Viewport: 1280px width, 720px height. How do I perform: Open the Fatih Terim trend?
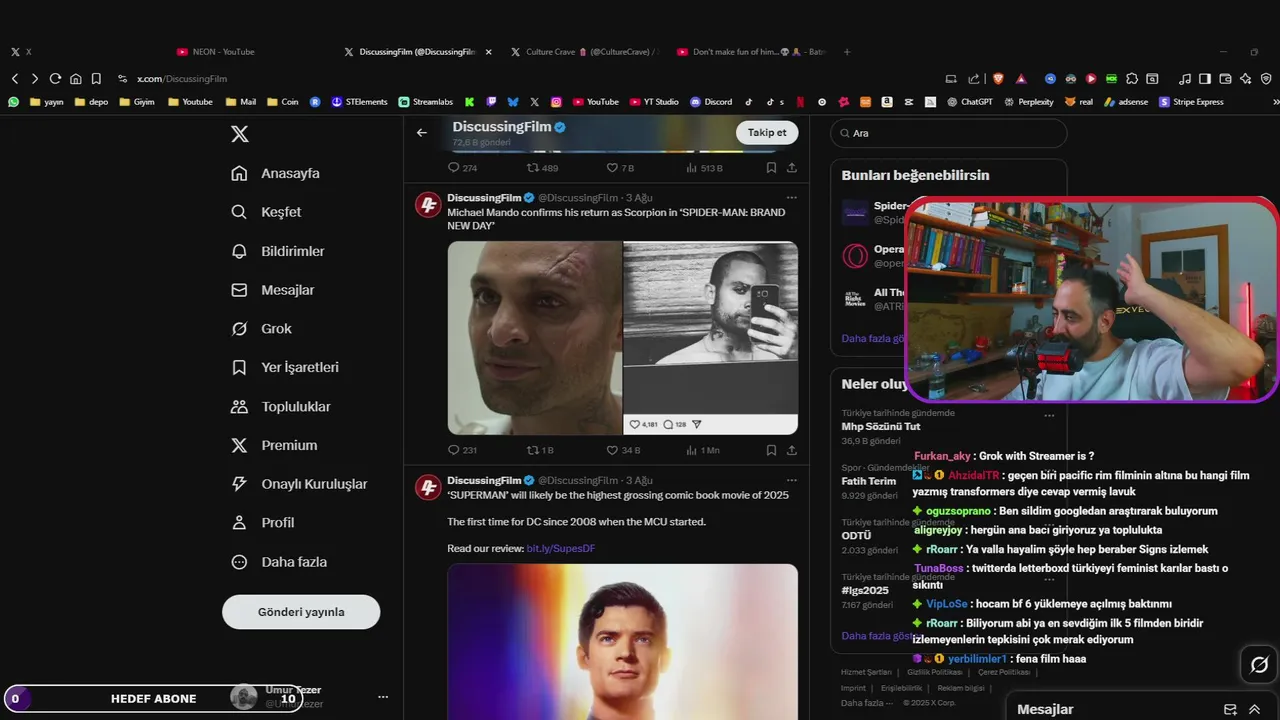click(869, 481)
